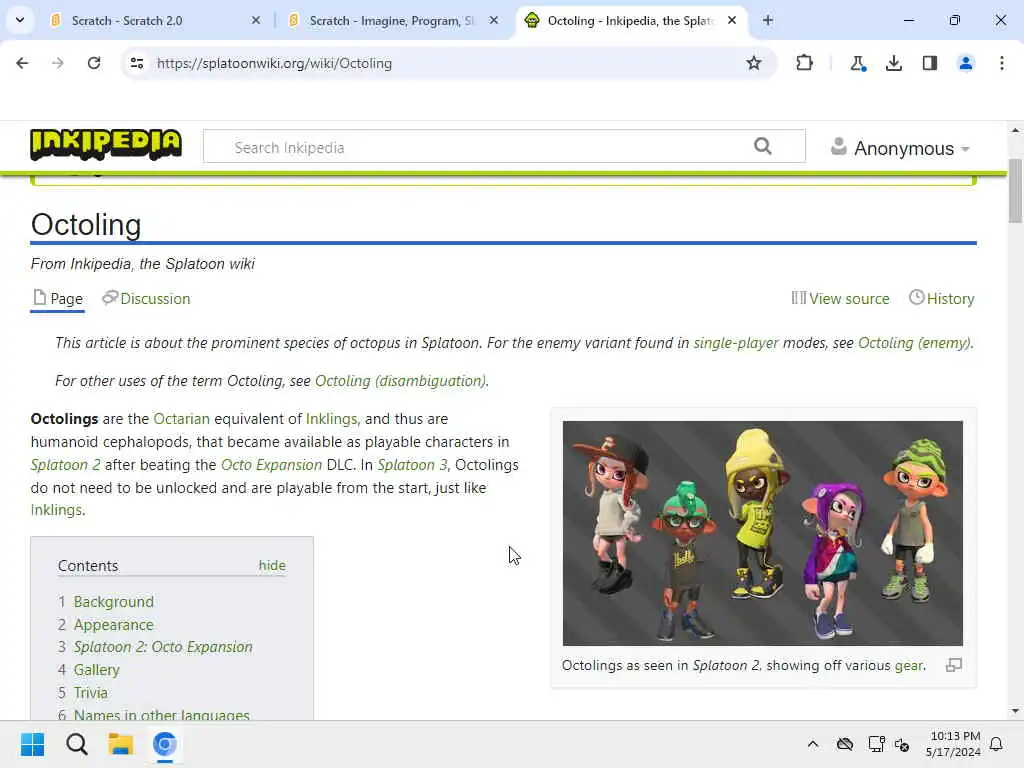This screenshot has width=1024, height=768.
Task: Click the cloud sync tray icon
Action: (x=845, y=744)
